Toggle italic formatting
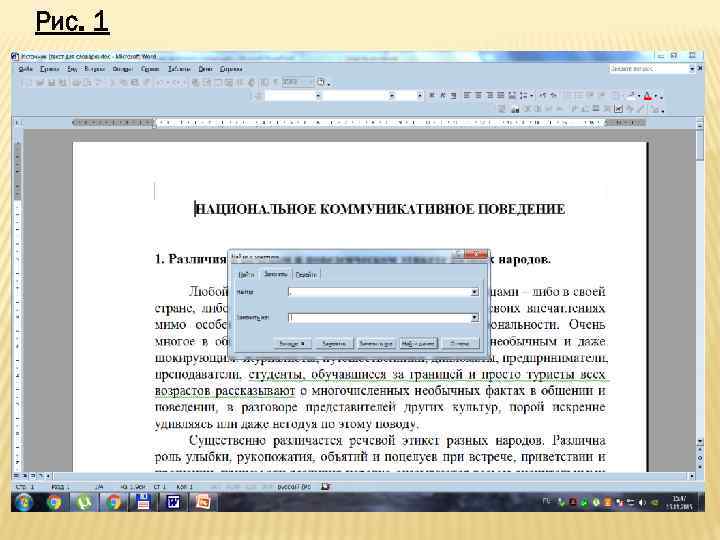This screenshot has height=540, width=720. [443, 96]
